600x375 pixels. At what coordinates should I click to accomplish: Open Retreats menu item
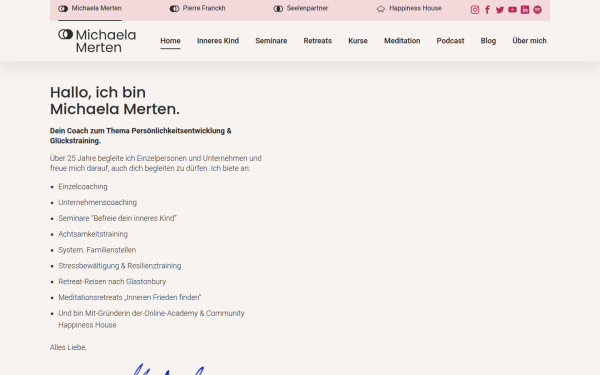(x=318, y=41)
